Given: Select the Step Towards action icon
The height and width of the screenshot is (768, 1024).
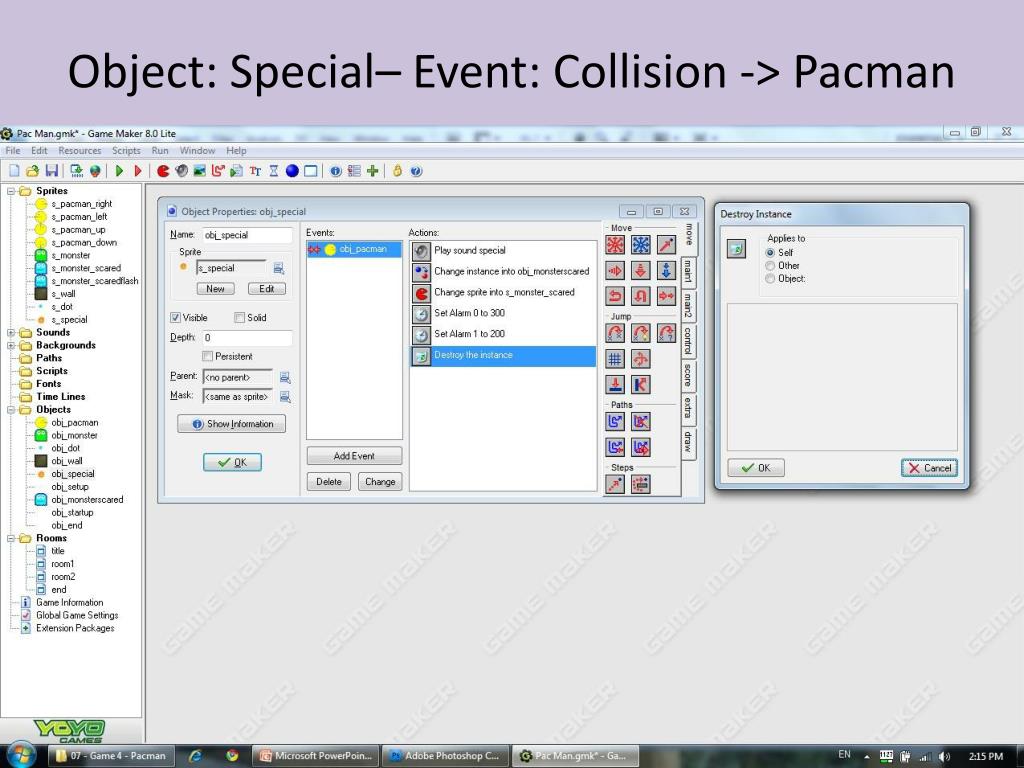Looking at the screenshot, I should click(615, 485).
